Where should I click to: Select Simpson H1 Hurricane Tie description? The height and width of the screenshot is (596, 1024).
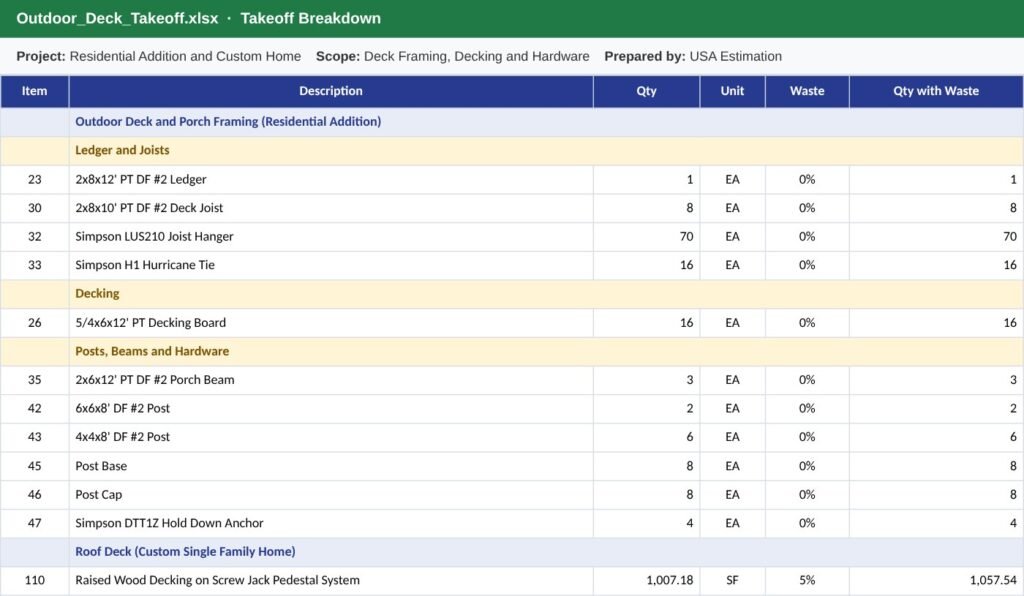pyautogui.click(x=331, y=266)
